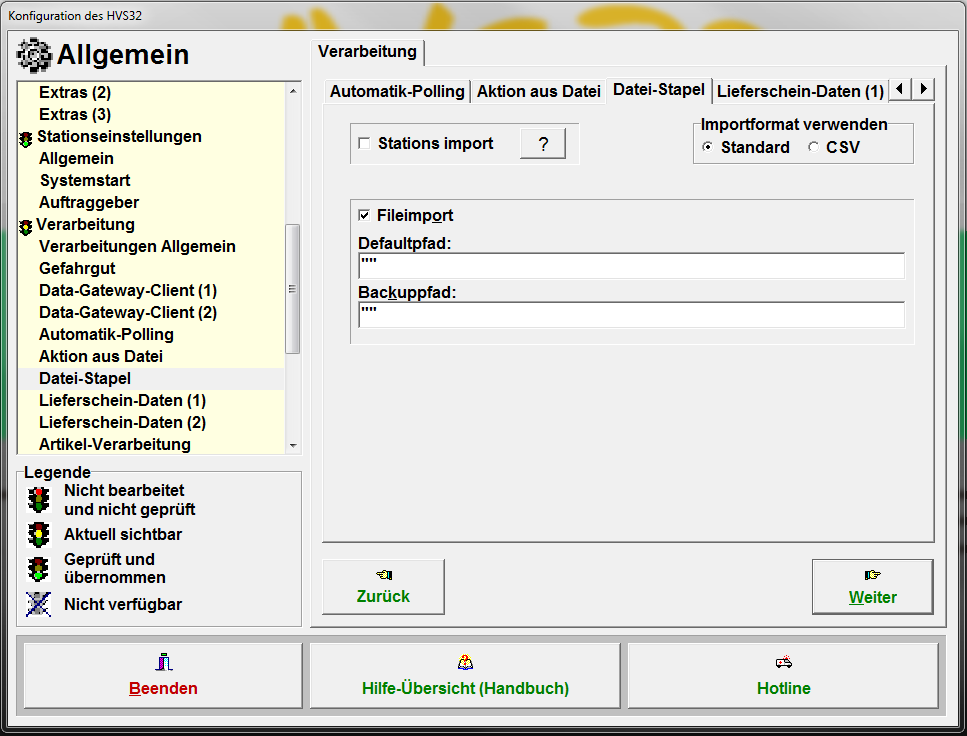Click the help icon above Hilfe-Übersicht
The height and width of the screenshot is (736, 967).
coord(465,662)
